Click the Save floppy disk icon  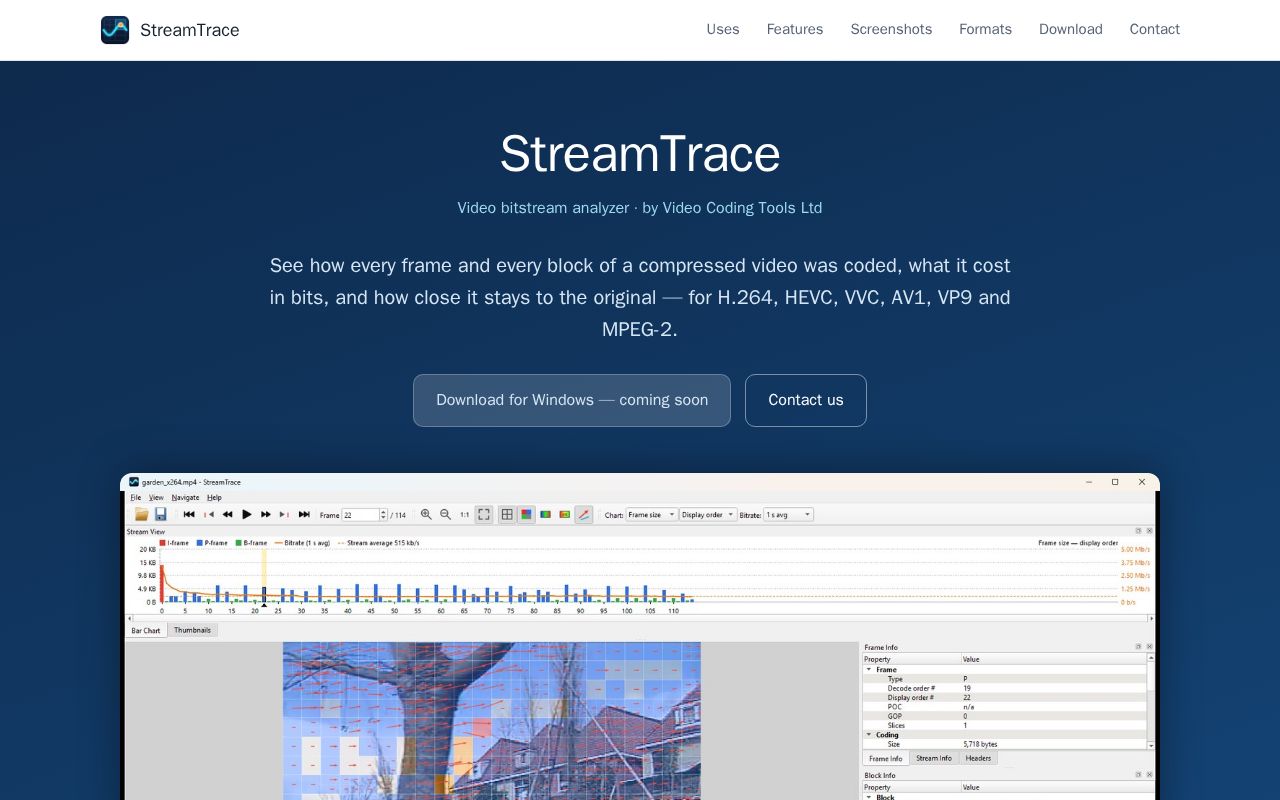(160, 514)
